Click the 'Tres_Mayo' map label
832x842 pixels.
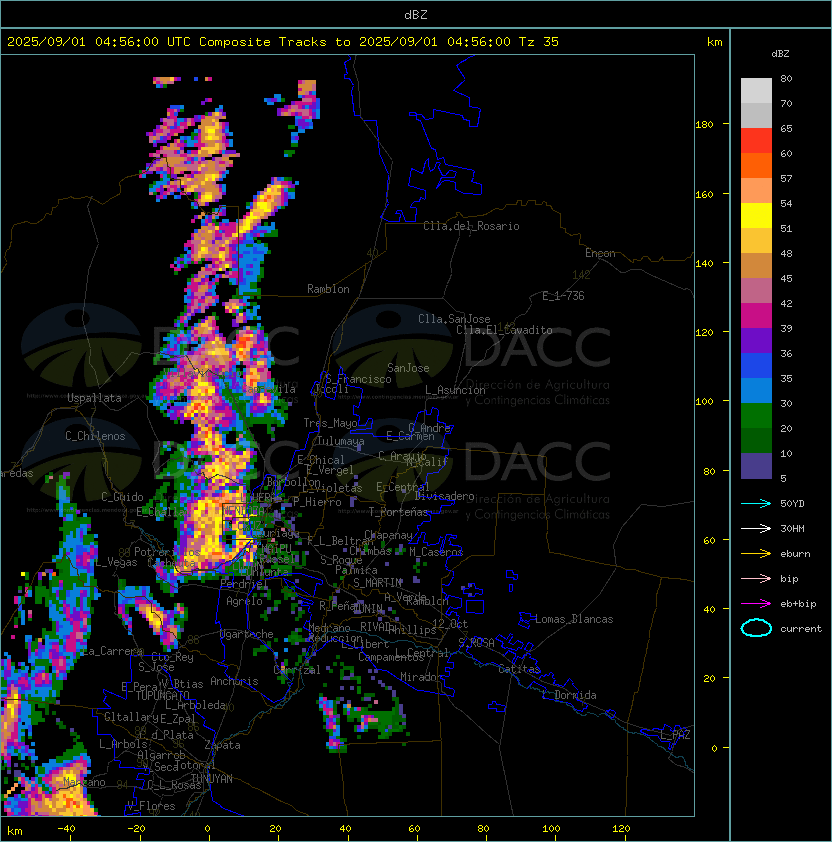(330, 423)
